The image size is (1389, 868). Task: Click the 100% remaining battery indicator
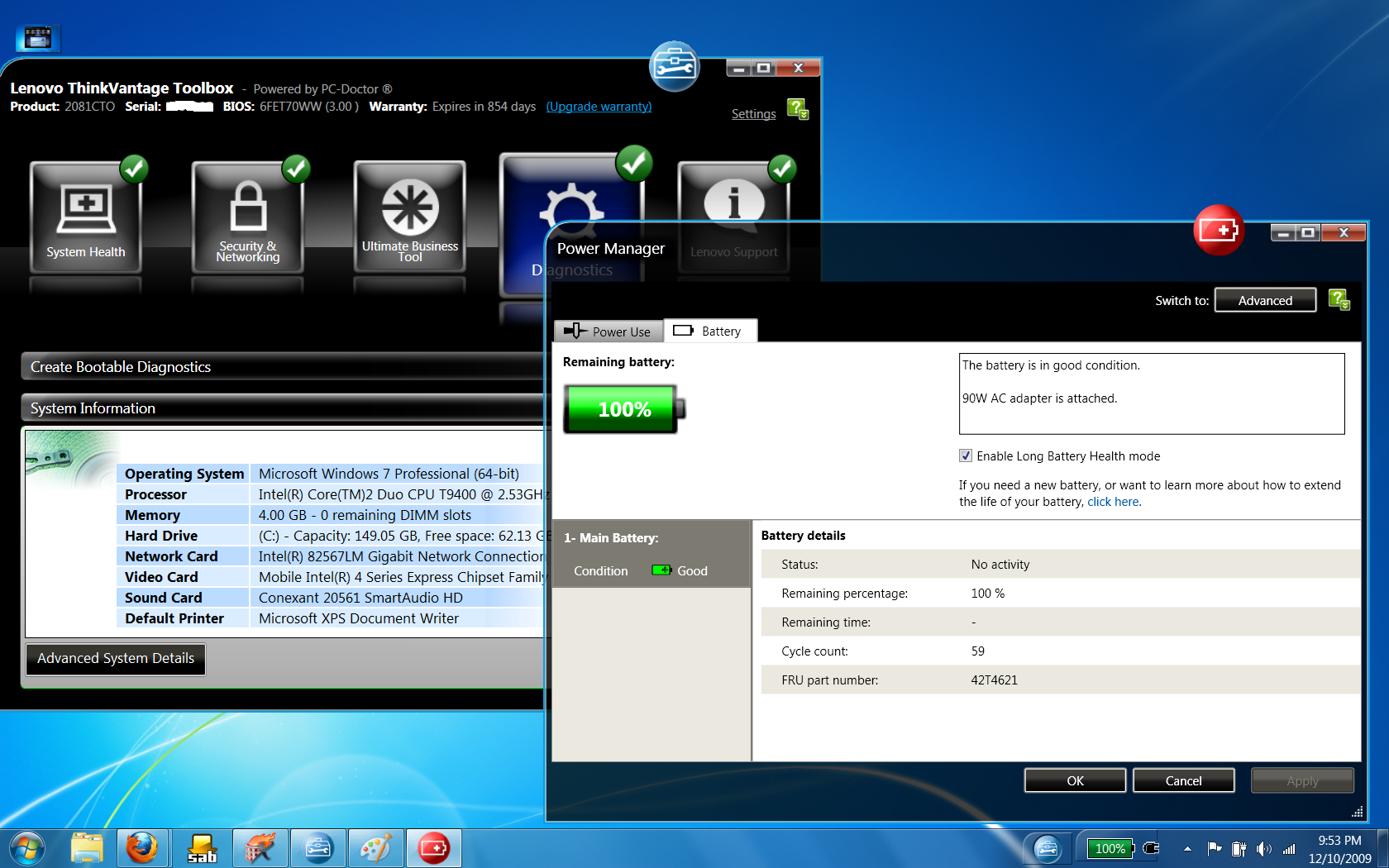click(x=624, y=408)
